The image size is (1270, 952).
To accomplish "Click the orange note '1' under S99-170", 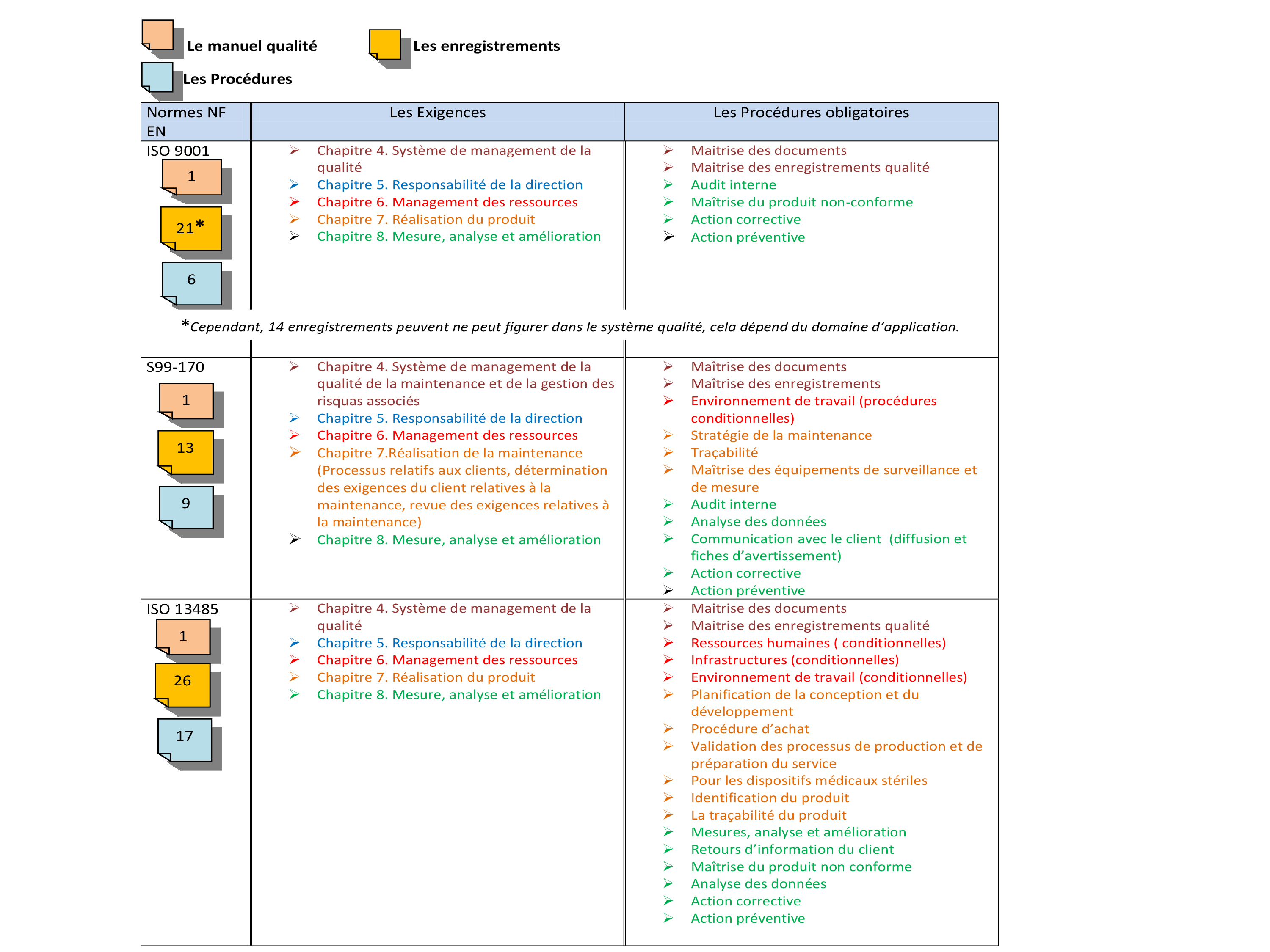I will pyautogui.click(x=186, y=402).
